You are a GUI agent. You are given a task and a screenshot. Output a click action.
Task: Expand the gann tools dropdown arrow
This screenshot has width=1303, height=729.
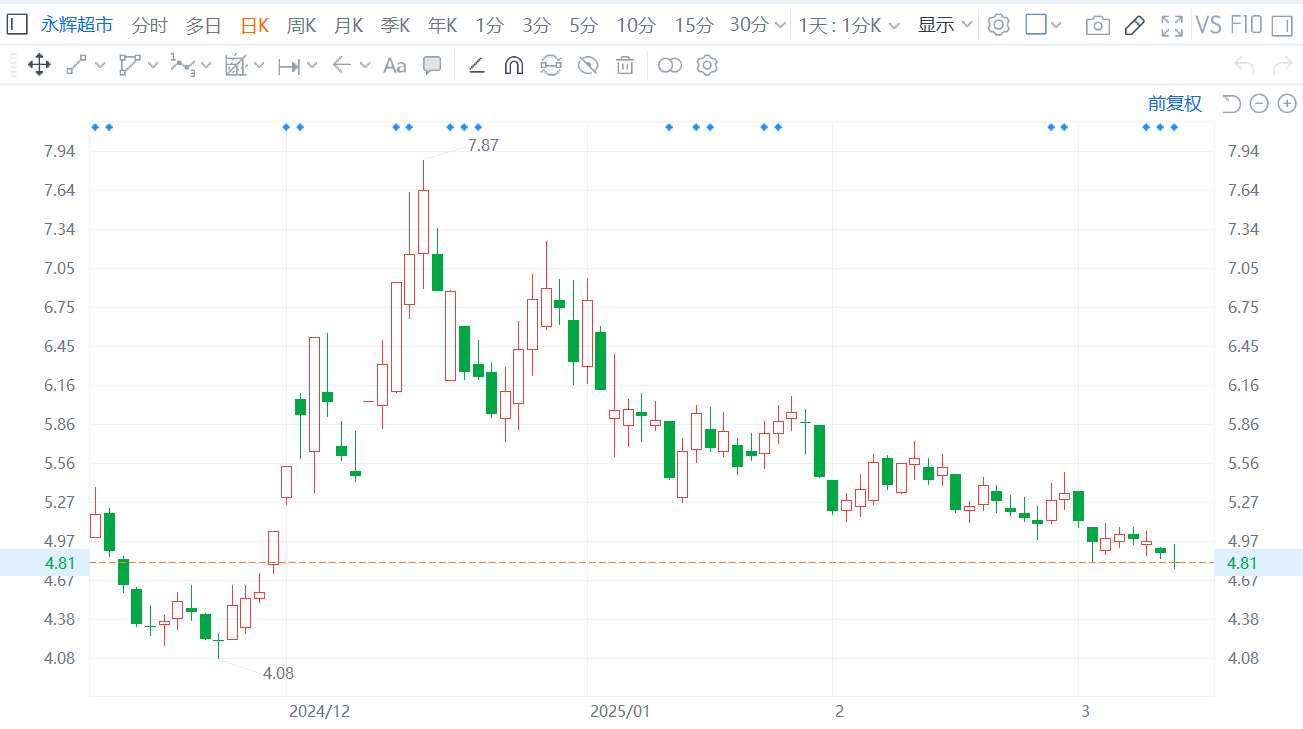coord(259,66)
